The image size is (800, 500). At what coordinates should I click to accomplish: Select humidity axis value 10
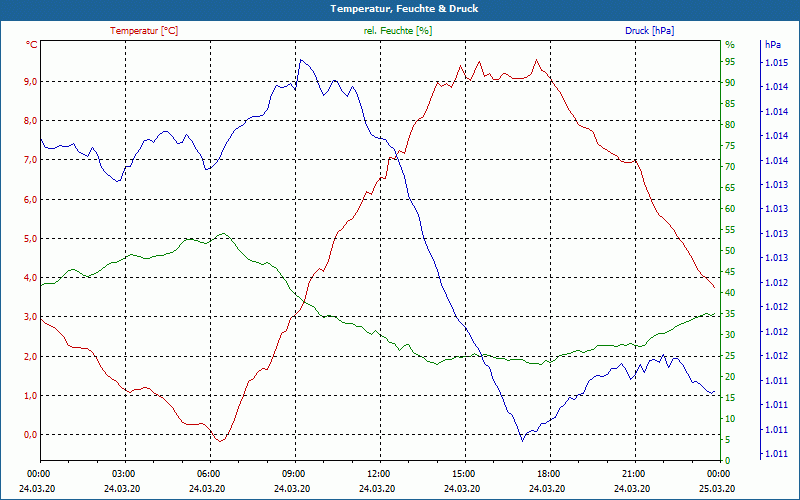730,419
